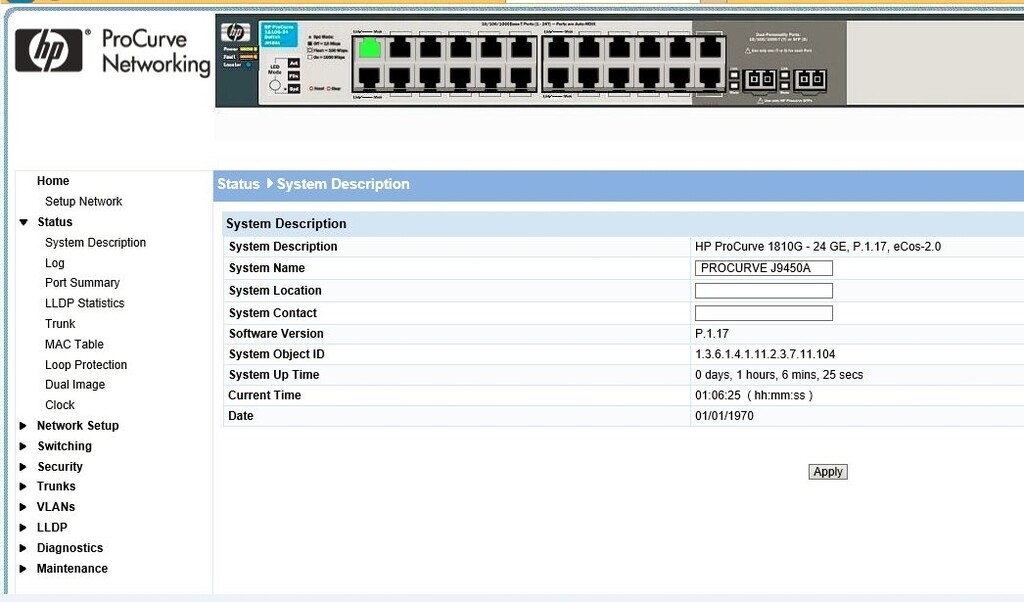
Task: Click the HP logo on switch faceplate
Action: pyautogui.click(x=236, y=30)
